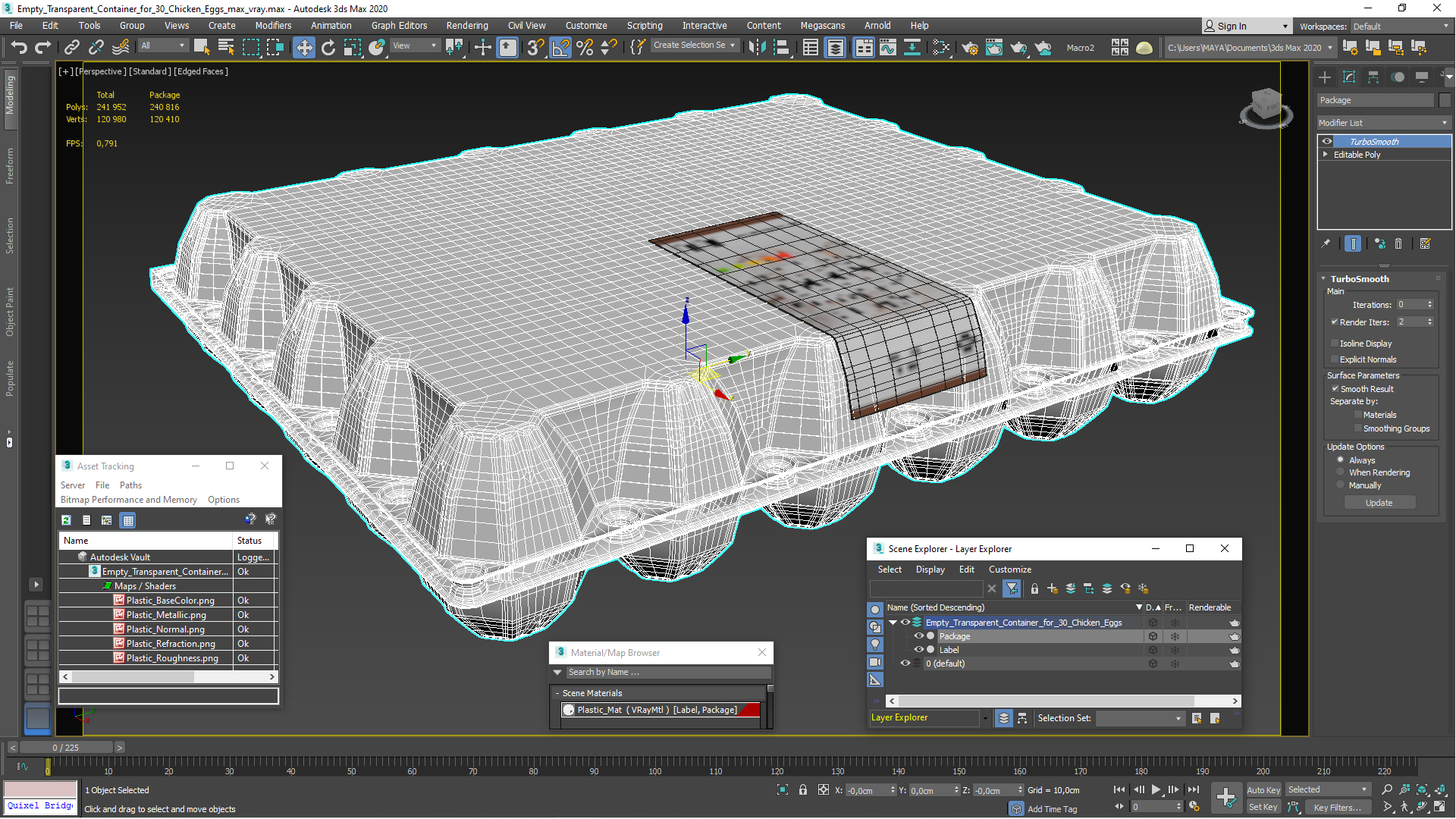The height and width of the screenshot is (819, 1456).
Task: Check Separate by Materials option
Action: [x=1358, y=415]
